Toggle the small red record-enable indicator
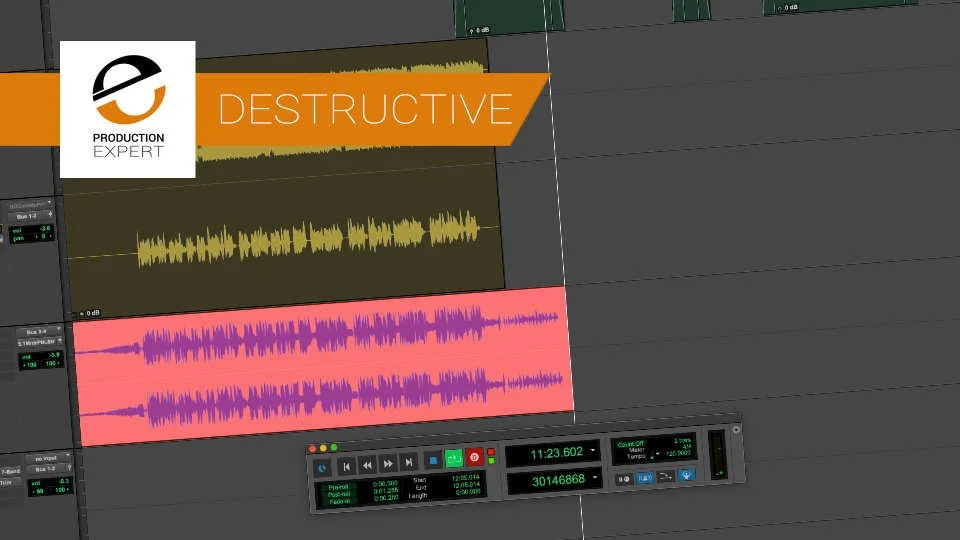 [x=490, y=452]
